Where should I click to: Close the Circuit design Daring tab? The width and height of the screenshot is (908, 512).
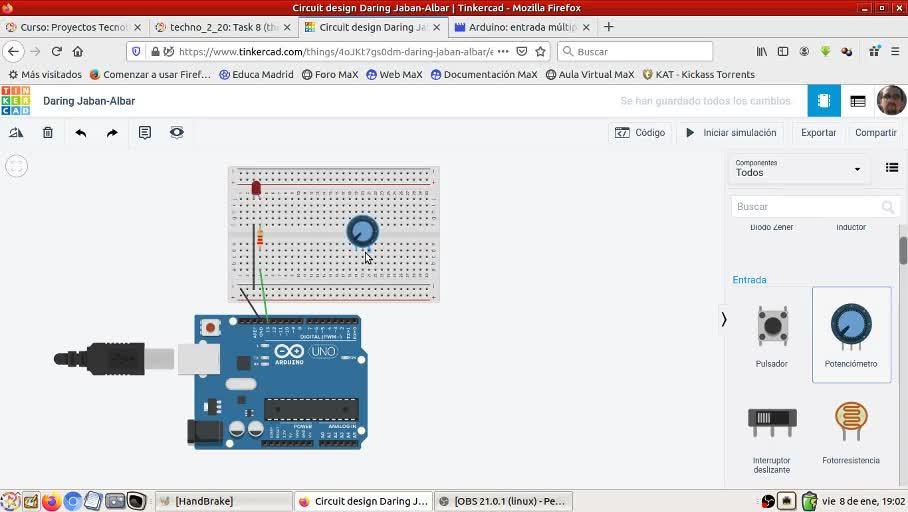click(x=437, y=27)
